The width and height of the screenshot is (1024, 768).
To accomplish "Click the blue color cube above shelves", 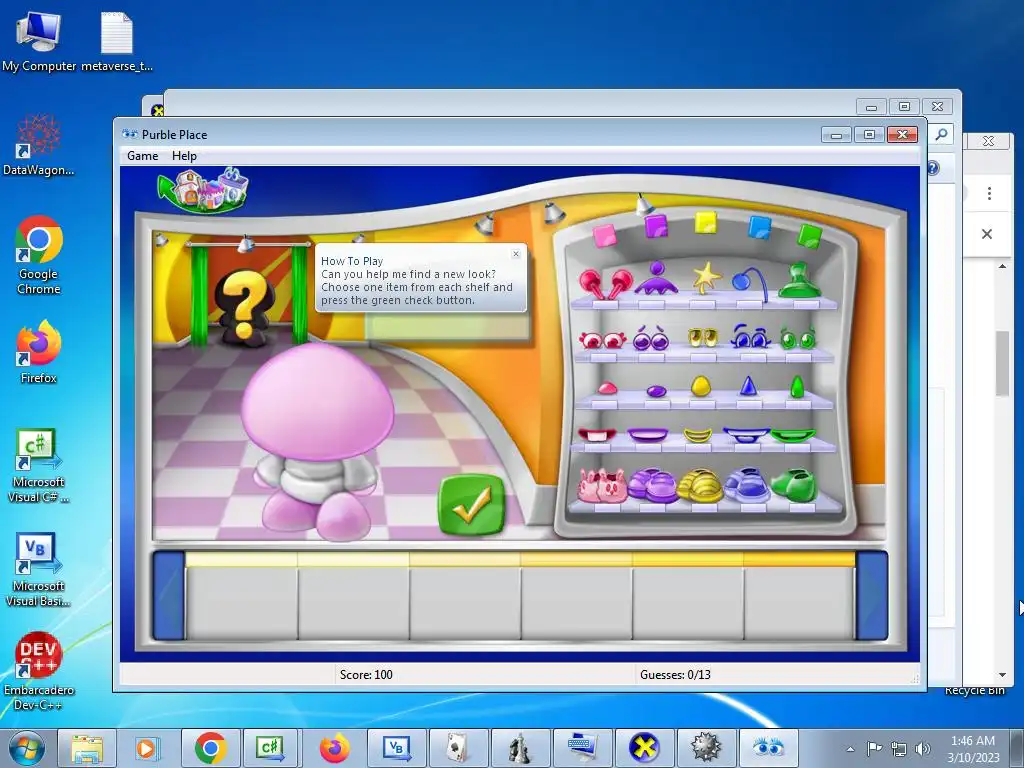I will [x=759, y=227].
